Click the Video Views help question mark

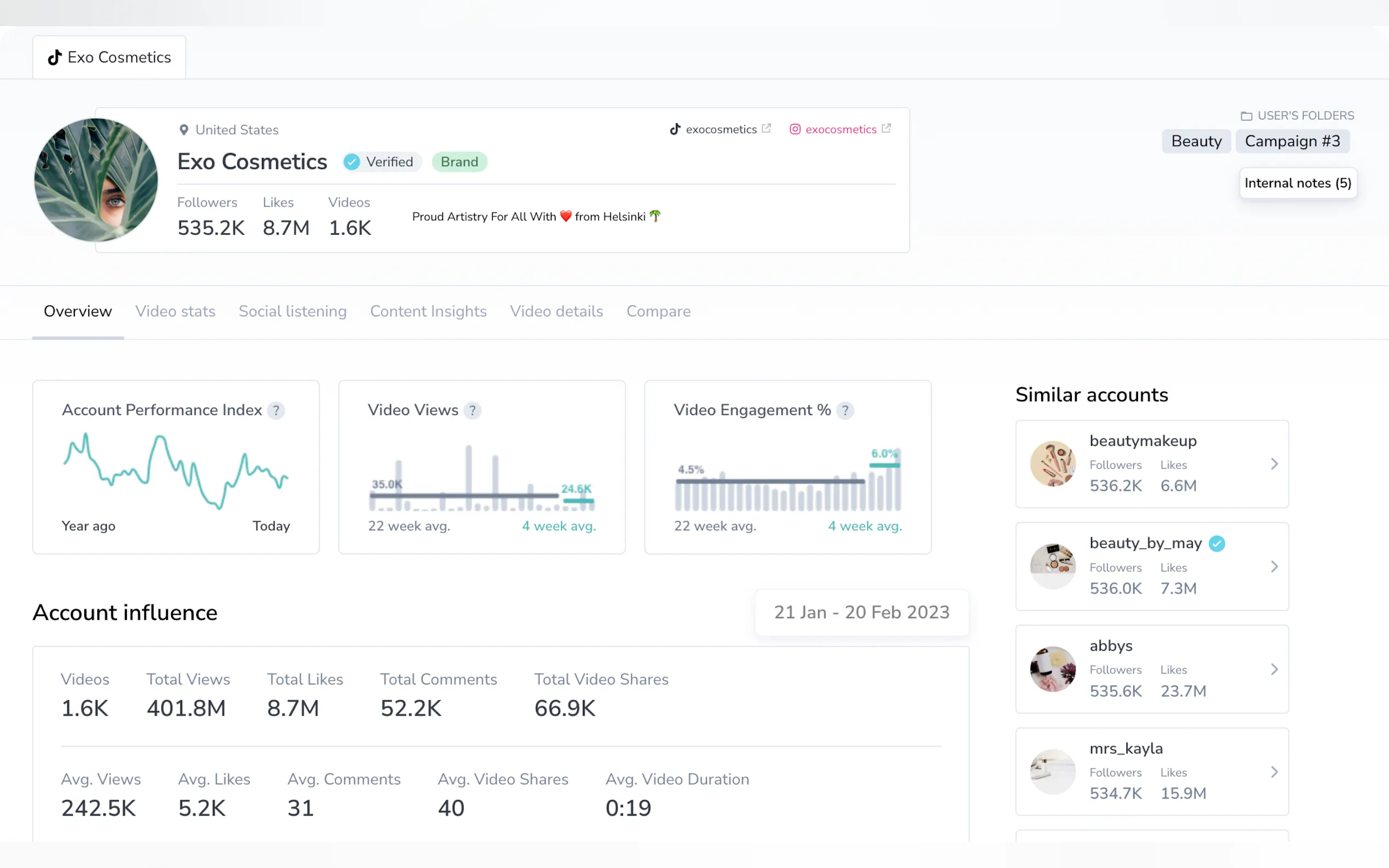point(472,410)
